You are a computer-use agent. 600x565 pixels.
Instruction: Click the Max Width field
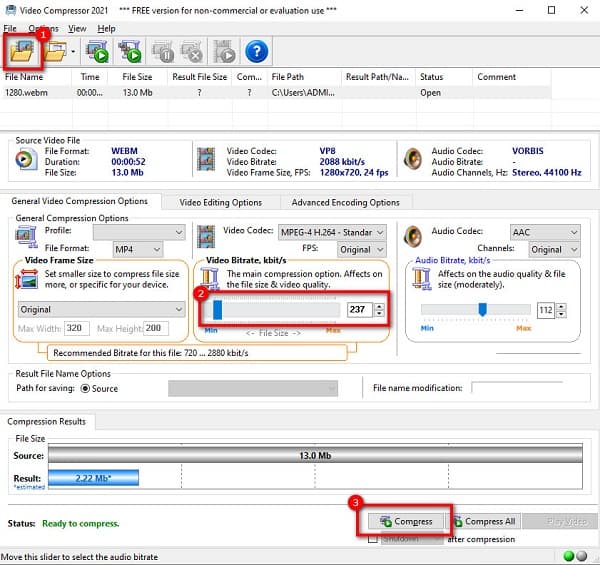click(x=77, y=328)
